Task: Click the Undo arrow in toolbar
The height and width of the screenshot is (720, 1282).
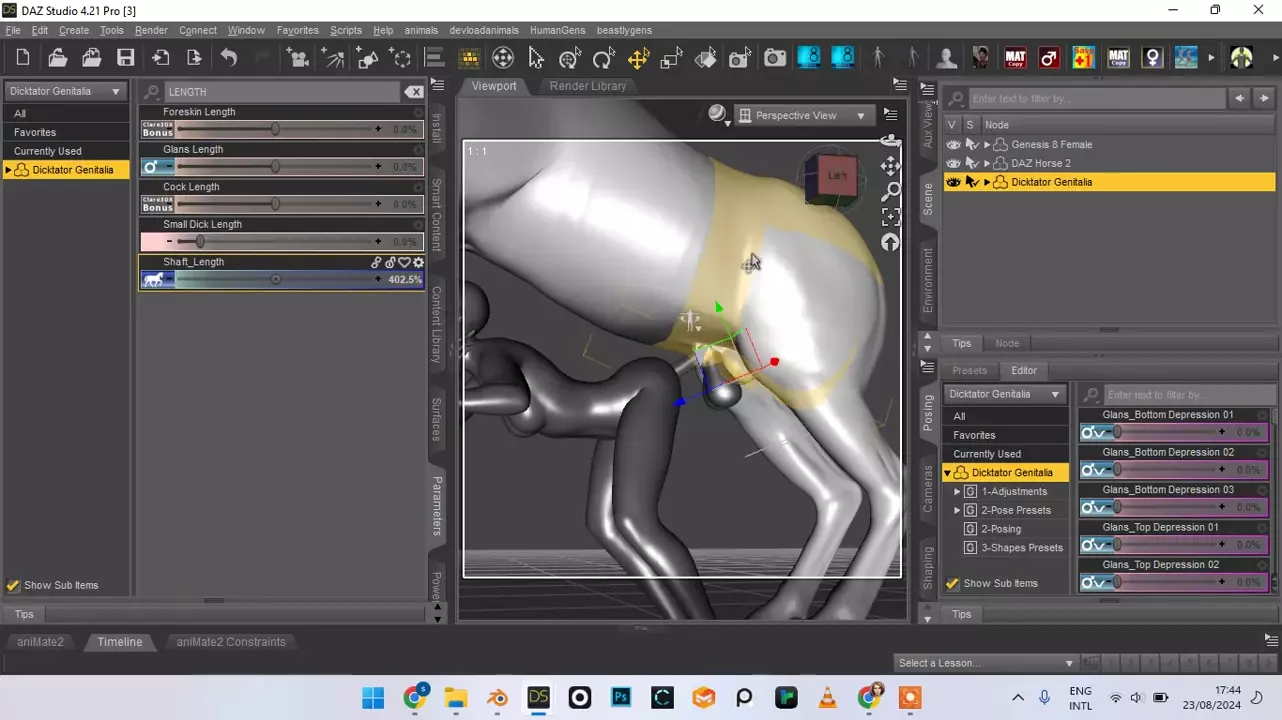Action: click(x=229, y=58)
